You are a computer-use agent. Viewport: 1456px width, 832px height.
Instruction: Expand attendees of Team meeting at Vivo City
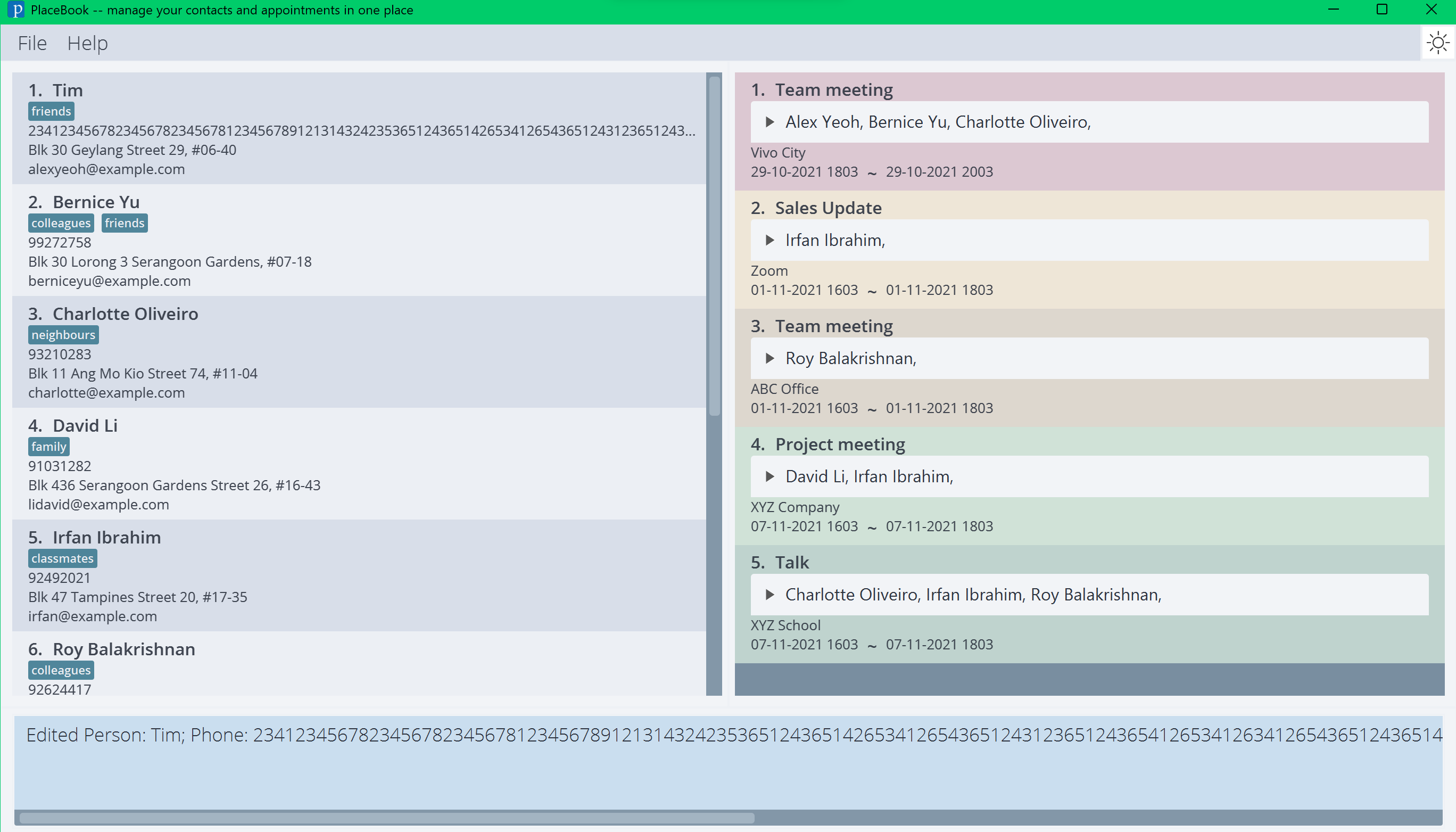pos(770,122)
